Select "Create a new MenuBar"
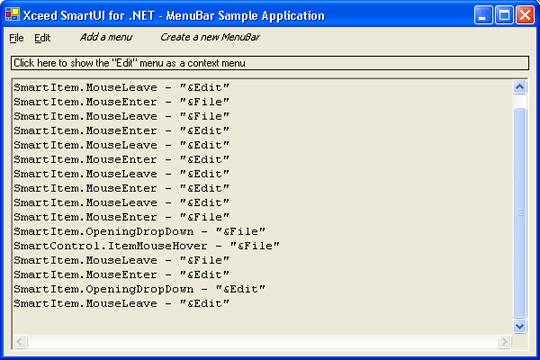This screenshot has width=540, height=360. pyautogui.click(x=210, y=37)
